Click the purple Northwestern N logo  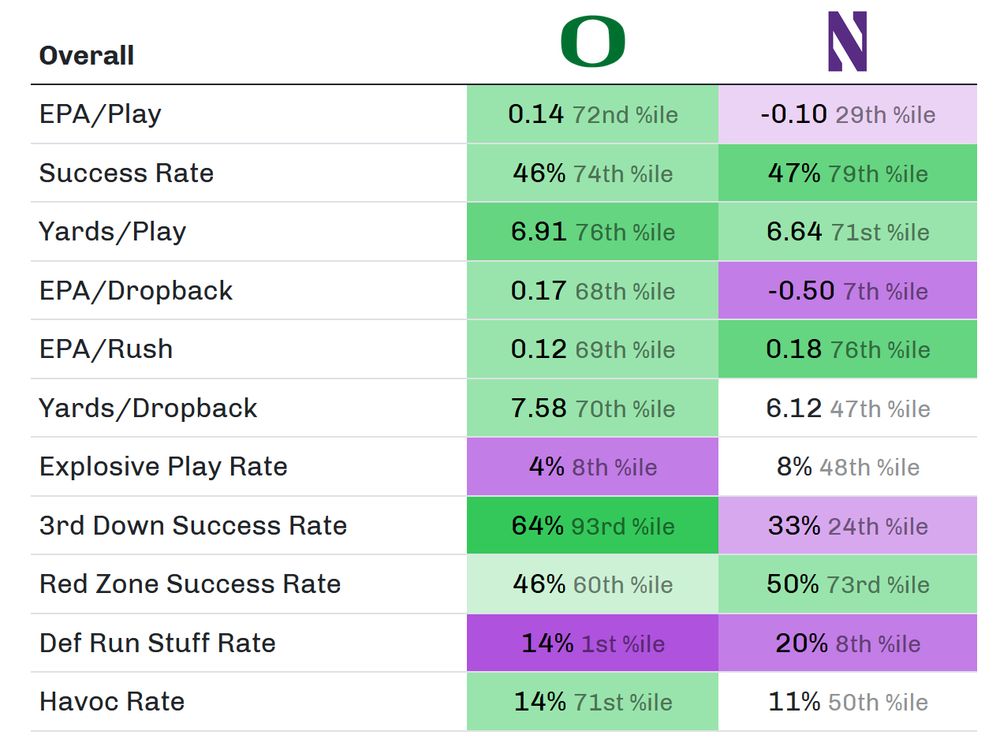click(x=847, y=43)
